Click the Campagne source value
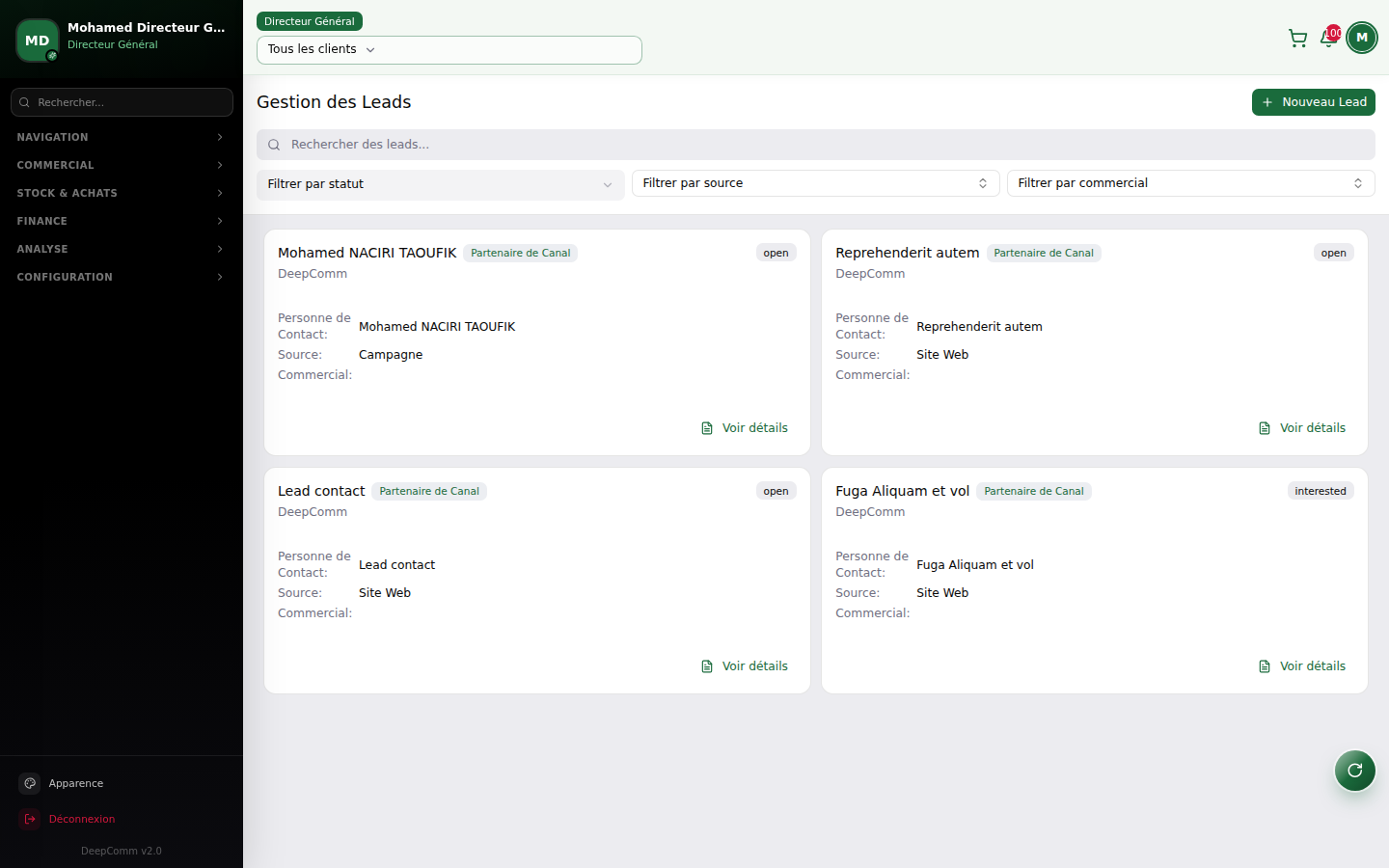 391,355
